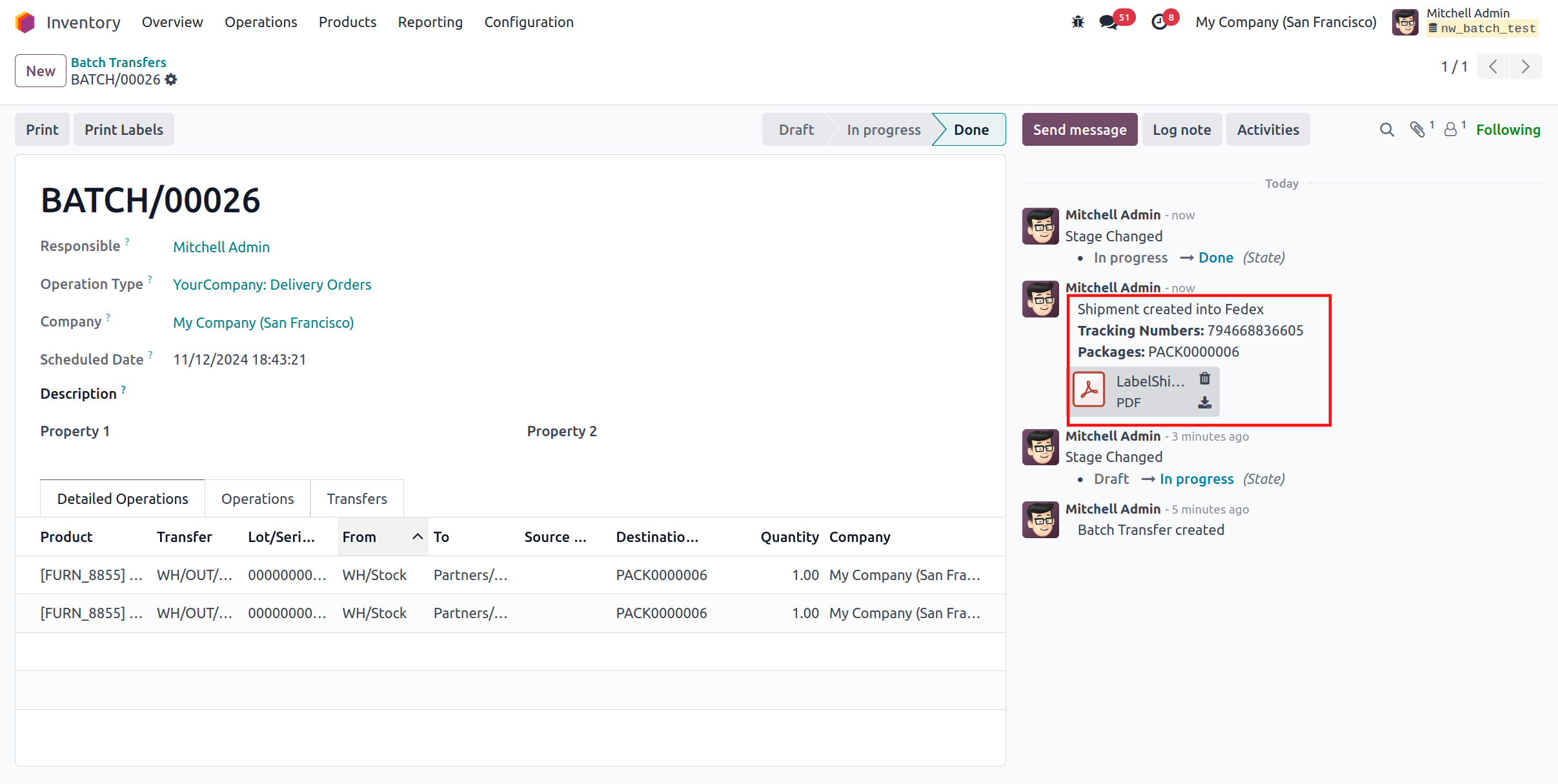1558x784 pixels.
Task: Open the LabelShi PDF thumbnail
Action: (1089, 390)
